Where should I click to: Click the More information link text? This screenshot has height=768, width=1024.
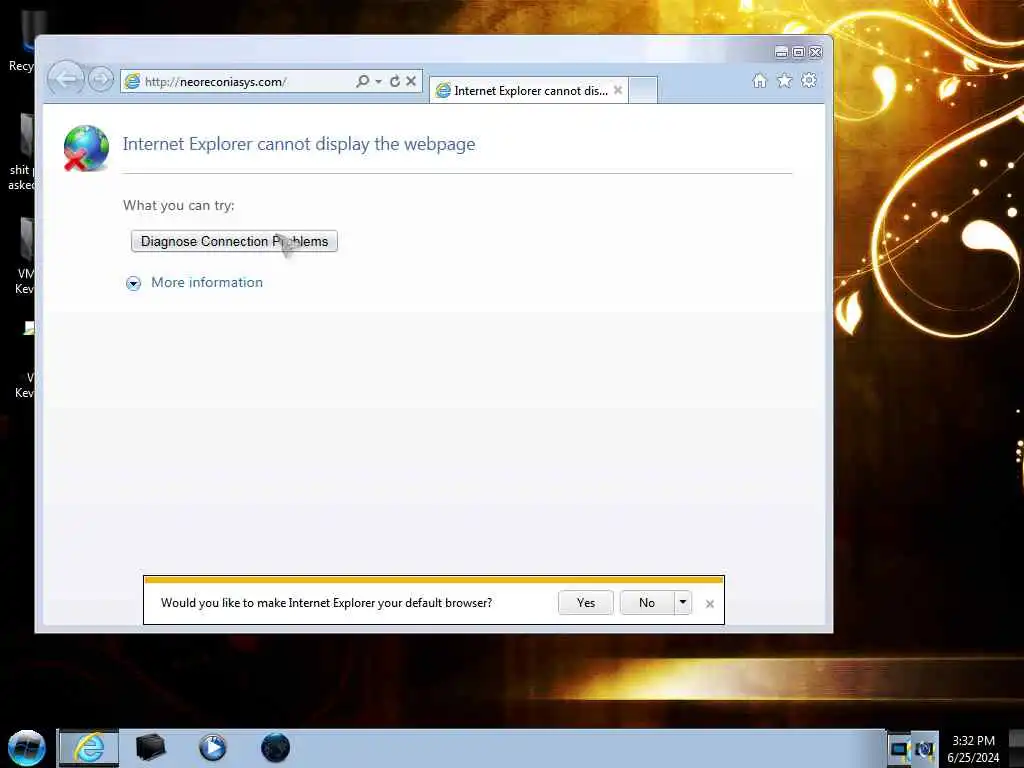pos(207,282)
